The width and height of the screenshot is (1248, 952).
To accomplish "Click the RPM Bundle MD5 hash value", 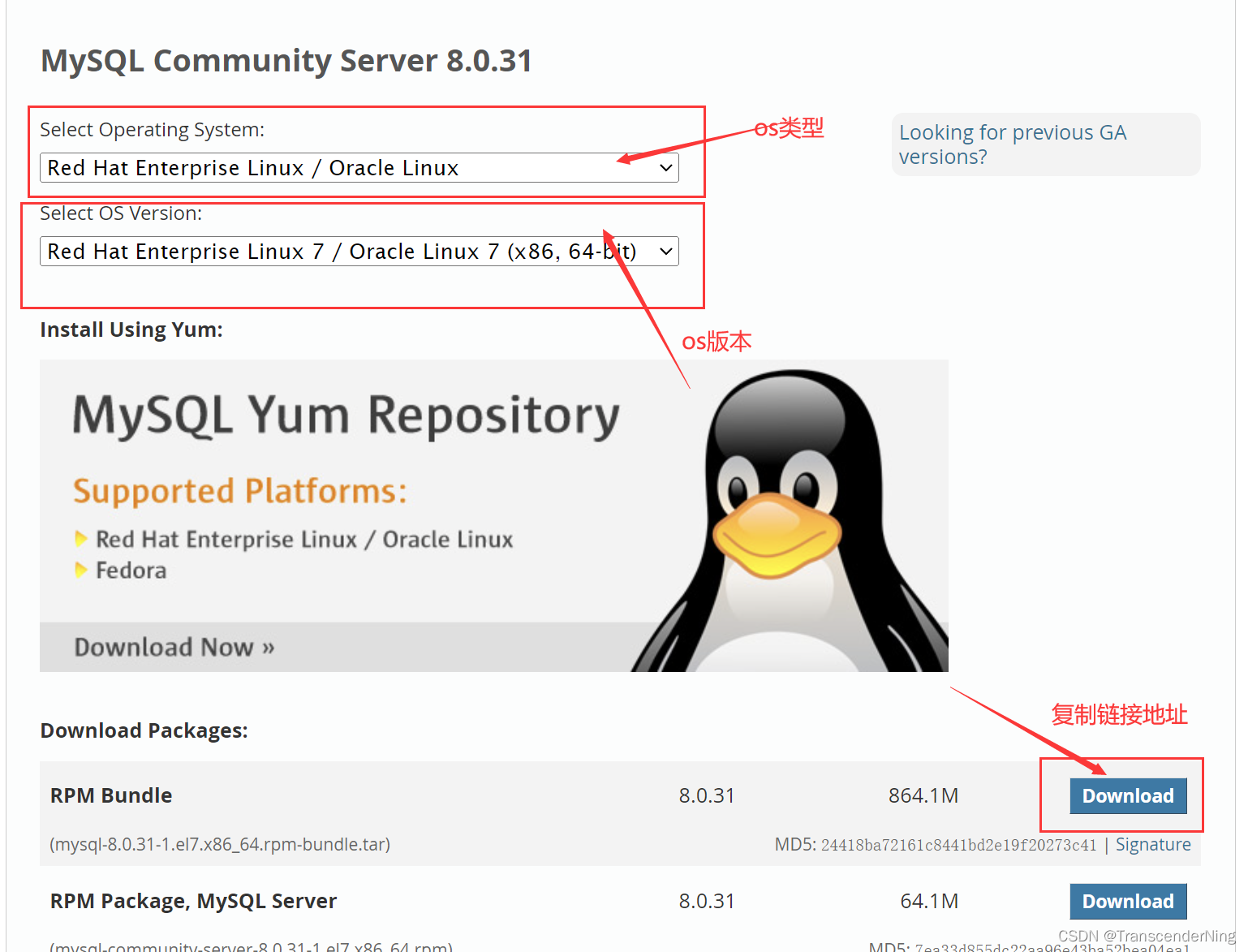I will pyautogui.click(x=958, y=846).
